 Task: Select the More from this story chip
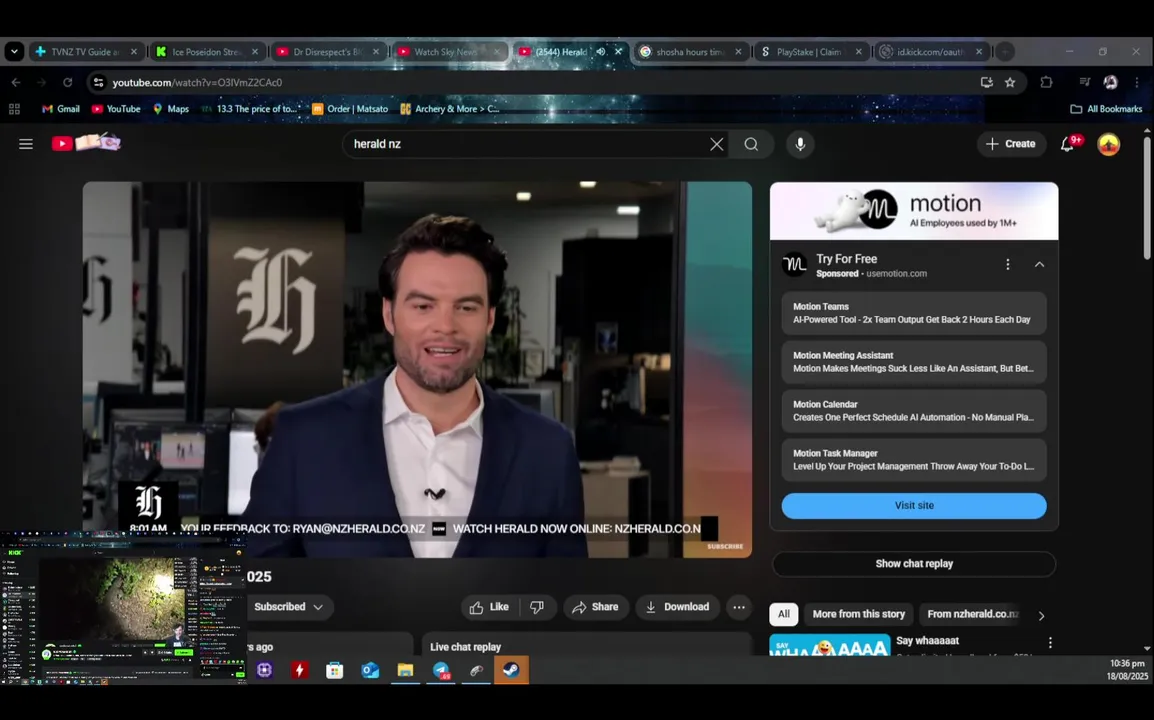858,614
